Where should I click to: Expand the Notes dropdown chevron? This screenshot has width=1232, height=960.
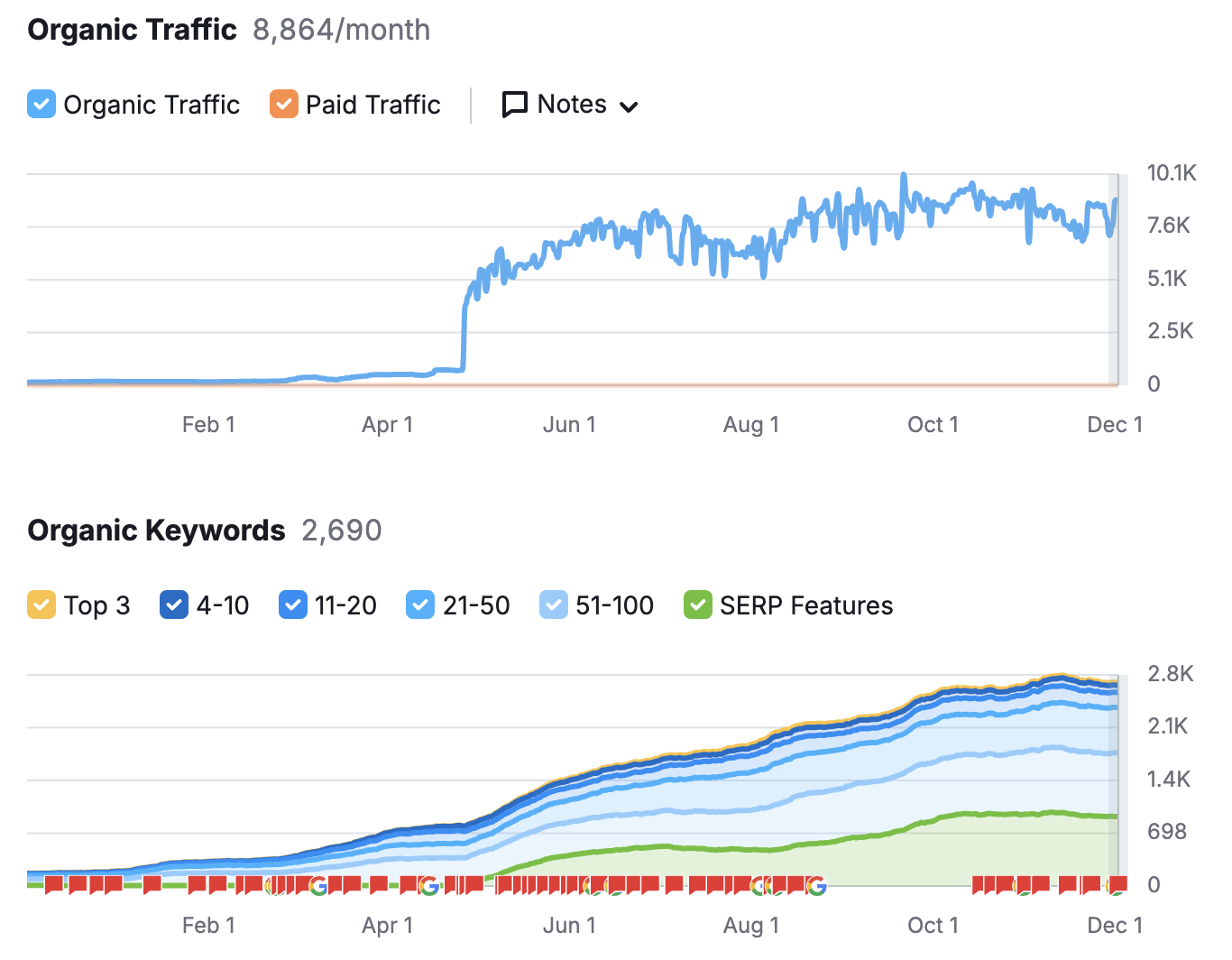[630, 106]
